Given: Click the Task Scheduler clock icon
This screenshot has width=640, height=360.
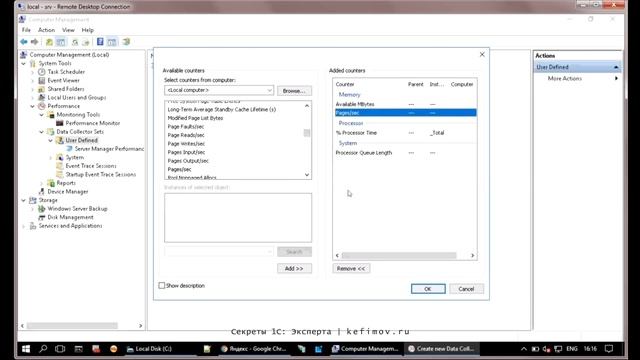Looking at the screenshot, I should click(42, 72).
